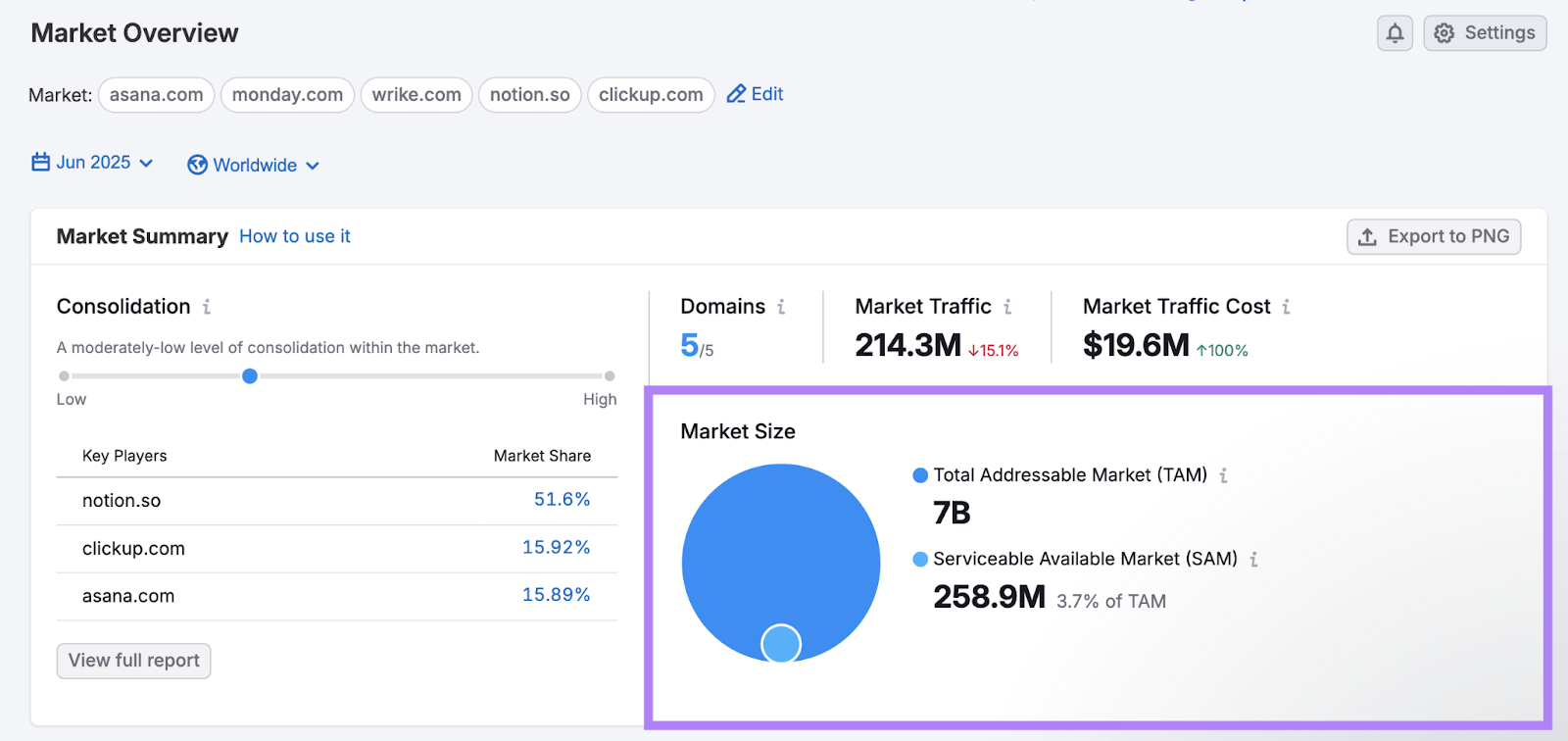
Task: Click the notifications bell icon
Action: tap(1395, 33)
